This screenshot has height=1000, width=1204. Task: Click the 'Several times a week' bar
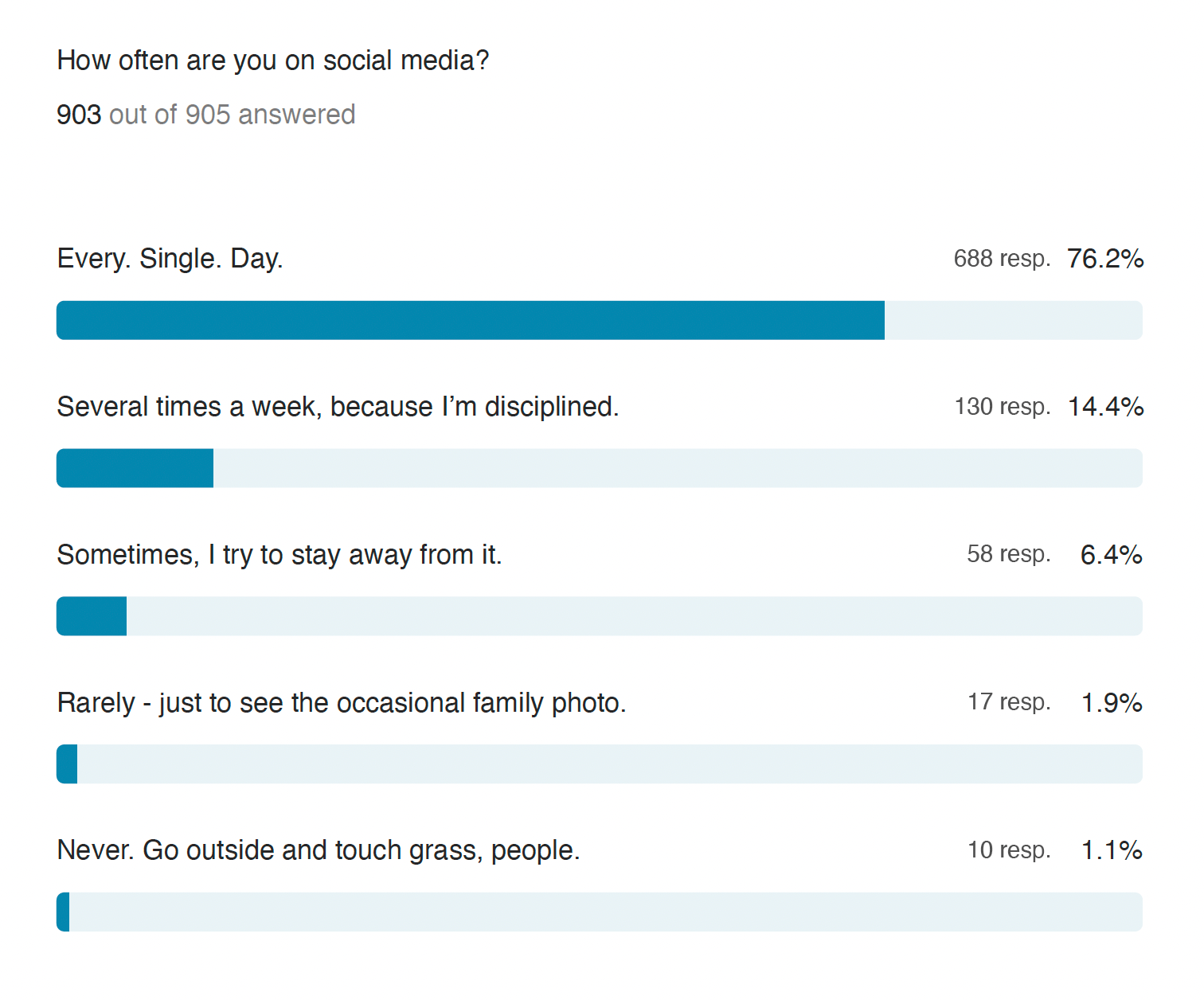(x=600, y=468)
